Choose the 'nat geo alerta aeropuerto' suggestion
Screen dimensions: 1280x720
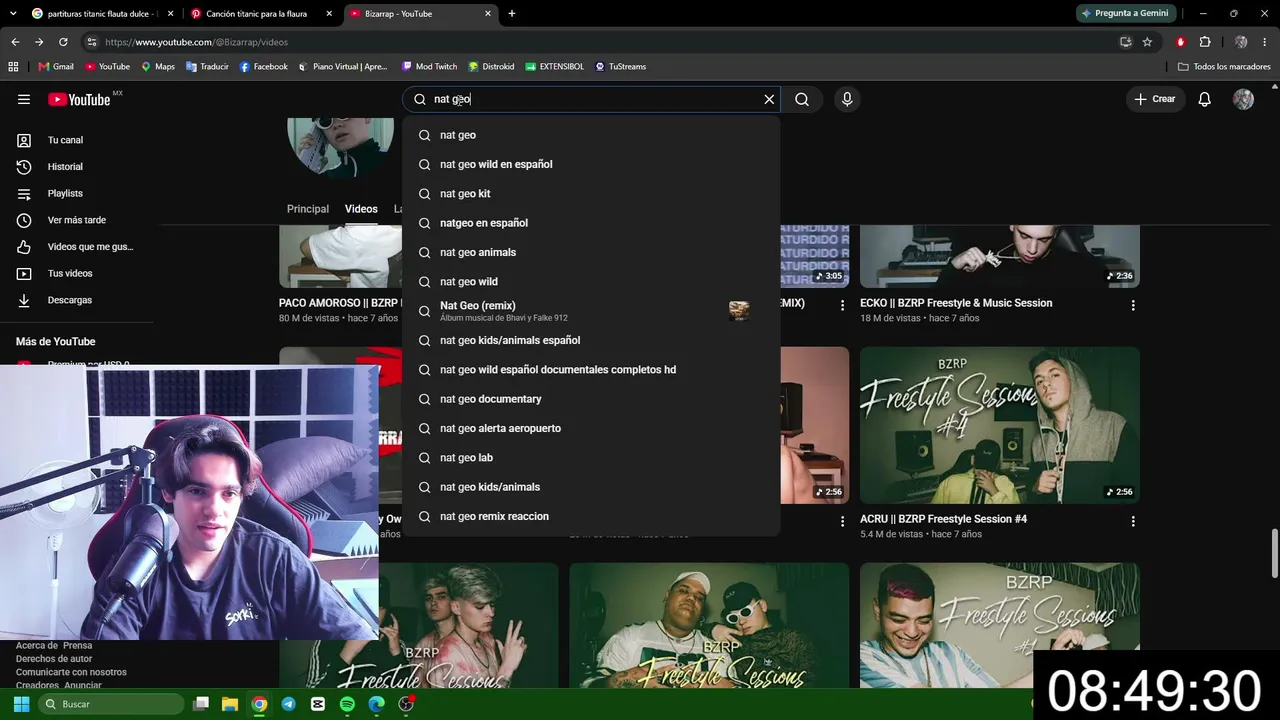[x=591, y=428]
